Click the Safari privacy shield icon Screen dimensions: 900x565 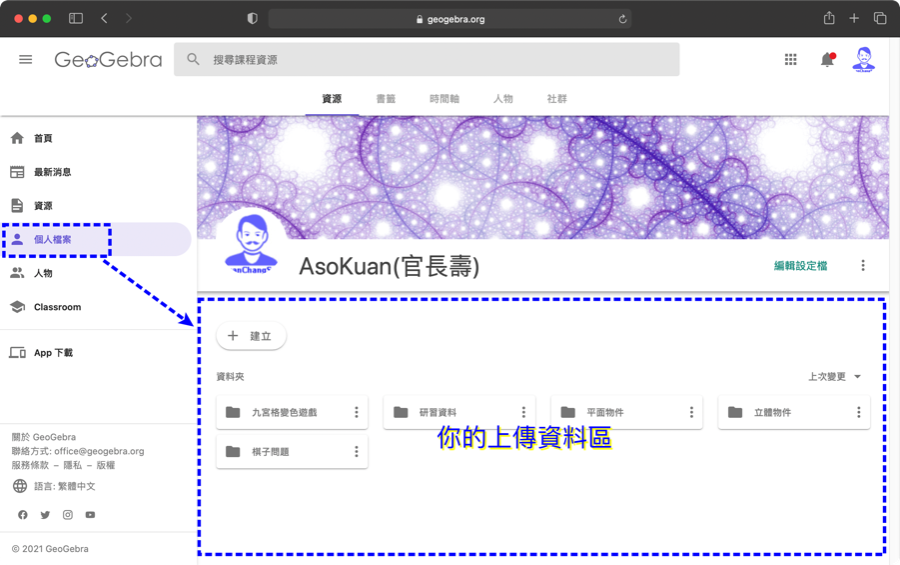(x=252, y=18)
